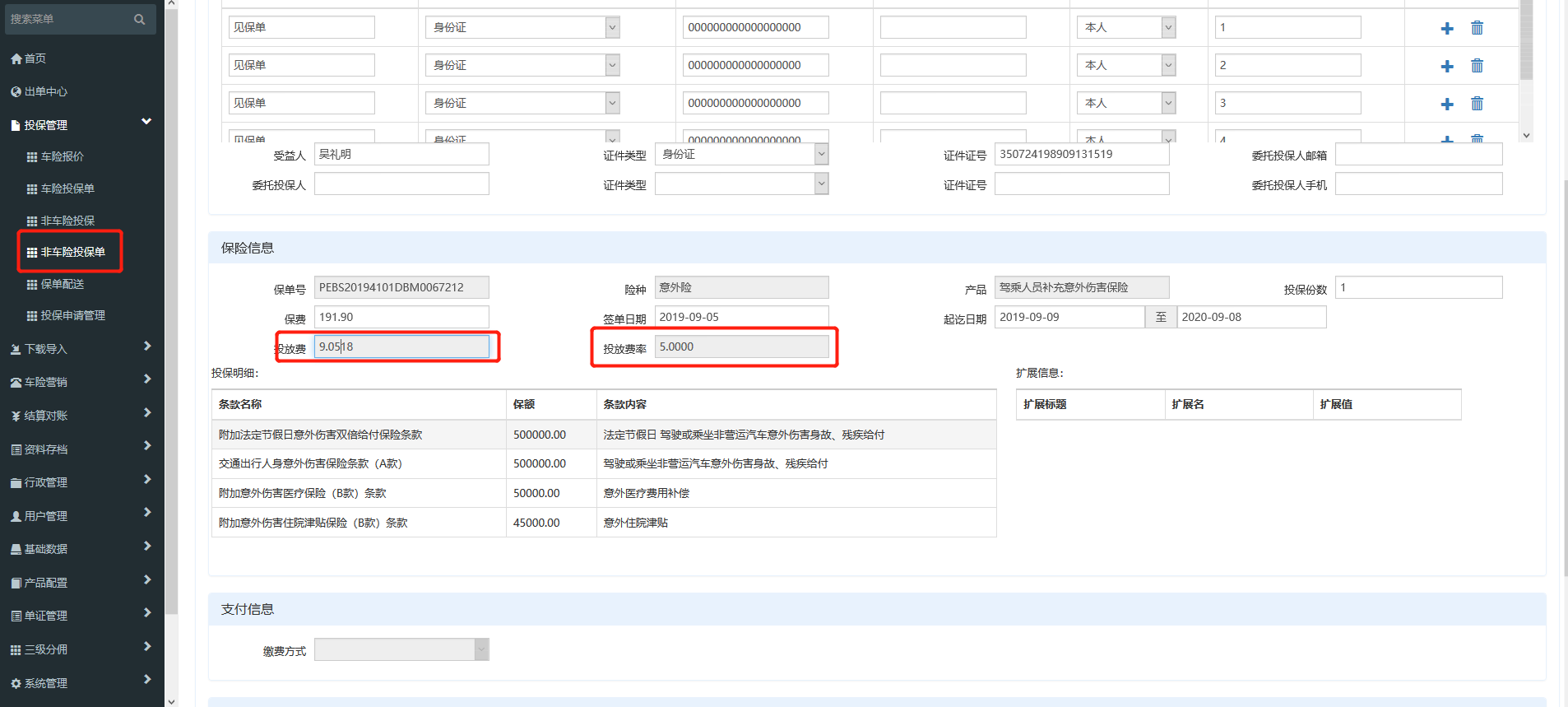The height and width of the screenshot is (707, 1568).
Task: Click the 起讫日期 start date 2019-09-09
Action: [1069, 317]
